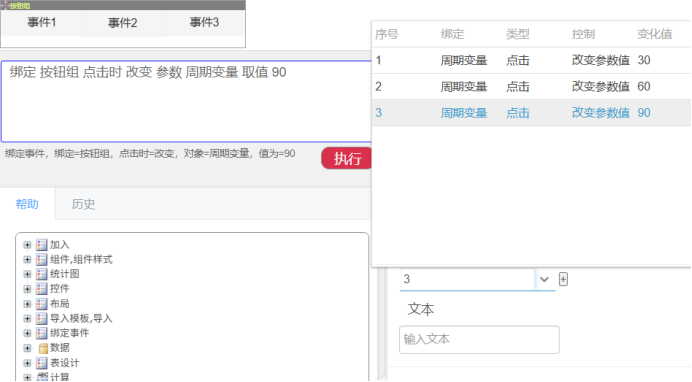Click 点击 cell in row 3
692x382 pixels.
[x=518, y=113]
